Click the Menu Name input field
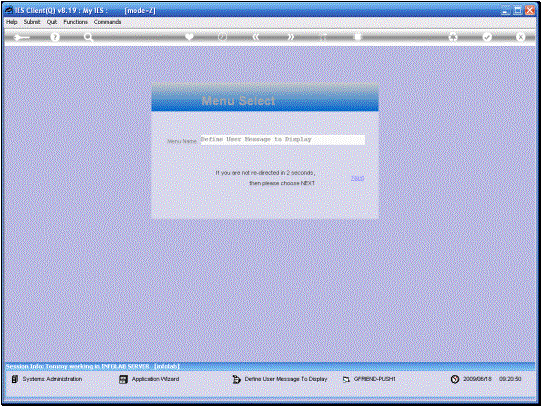541x406 pixels. 283,140
